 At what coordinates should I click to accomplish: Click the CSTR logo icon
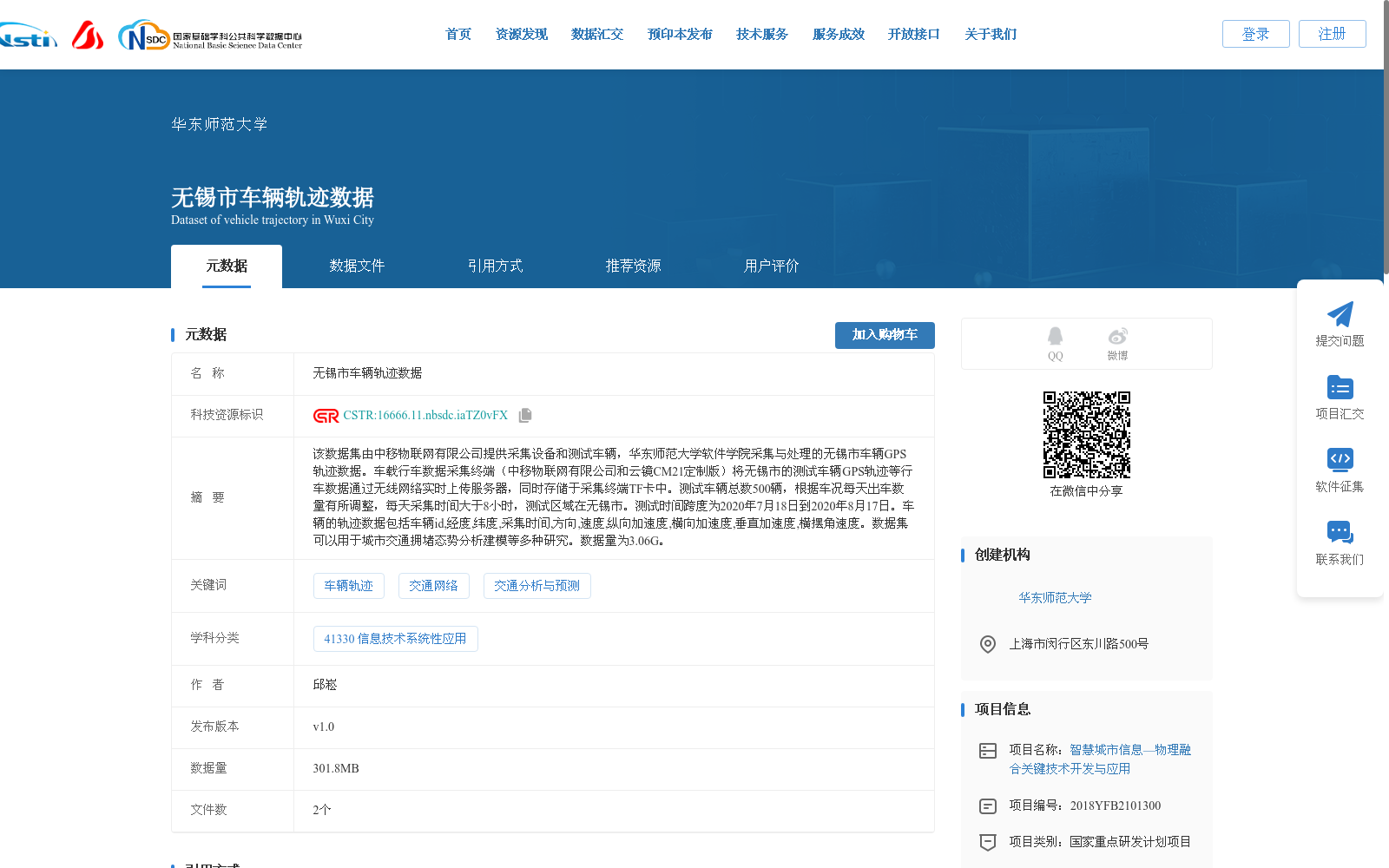[x=326, y=416]
